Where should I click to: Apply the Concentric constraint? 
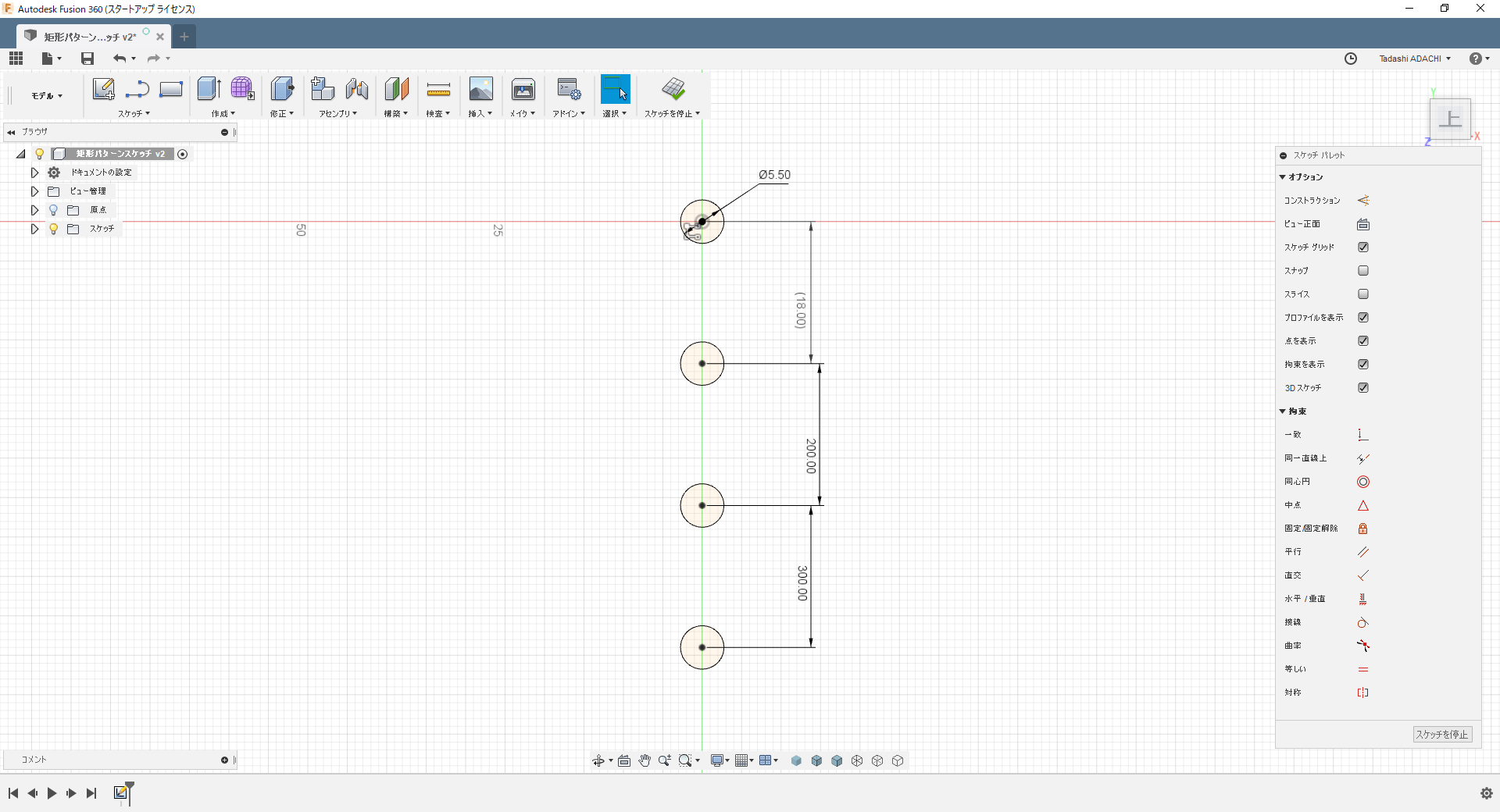pyautogui.click(x=1363, y=482)
